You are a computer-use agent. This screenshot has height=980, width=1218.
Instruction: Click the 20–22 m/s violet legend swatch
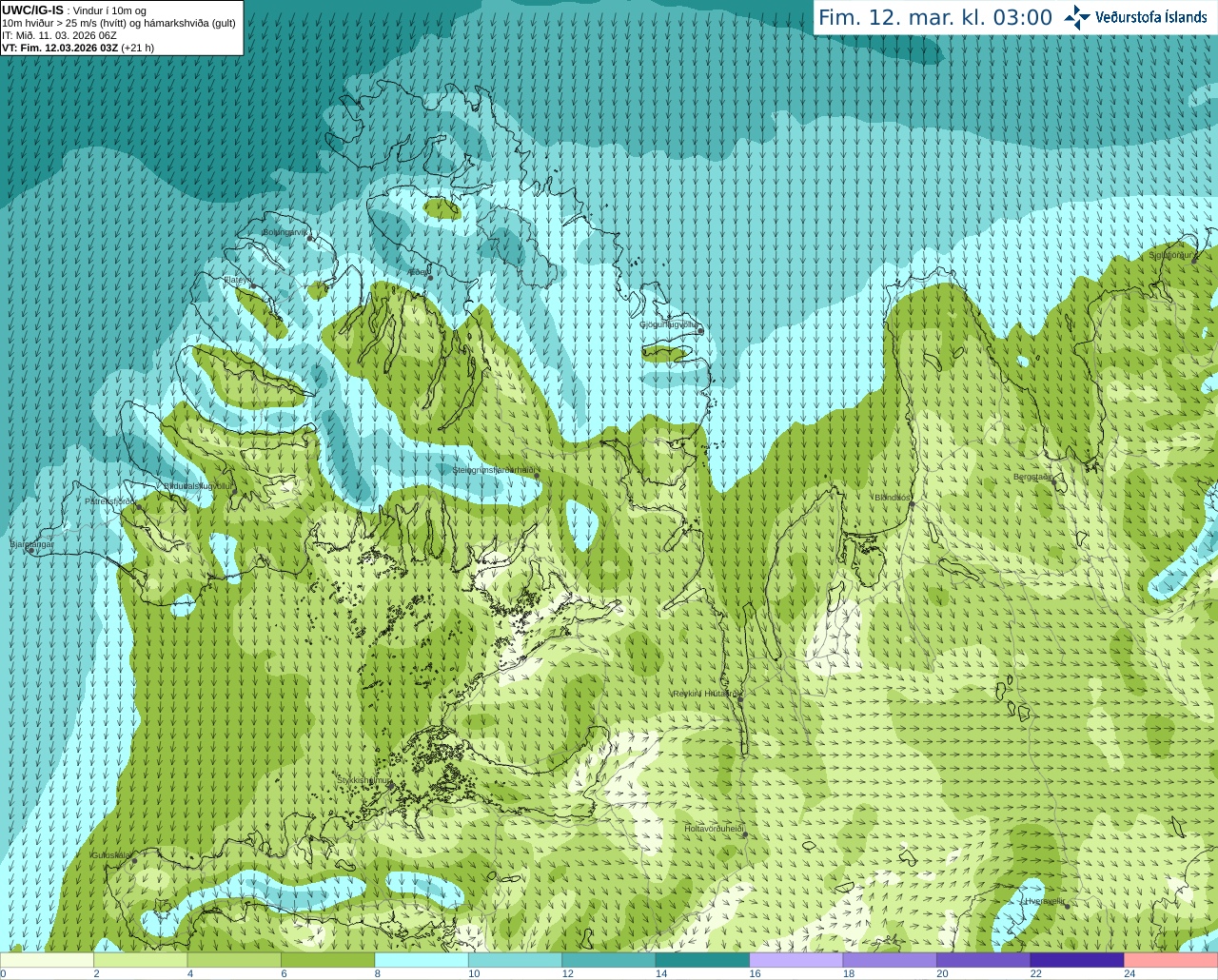point(984,960)
